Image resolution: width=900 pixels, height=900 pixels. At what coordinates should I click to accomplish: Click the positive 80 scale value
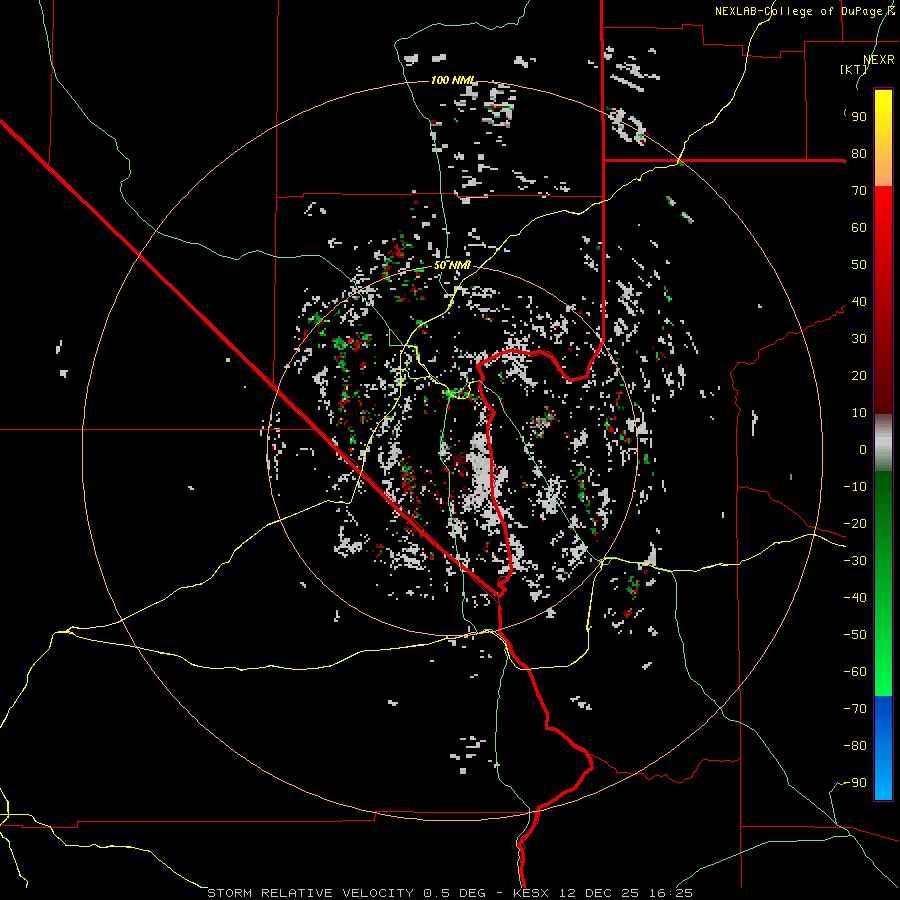(859, 154)
